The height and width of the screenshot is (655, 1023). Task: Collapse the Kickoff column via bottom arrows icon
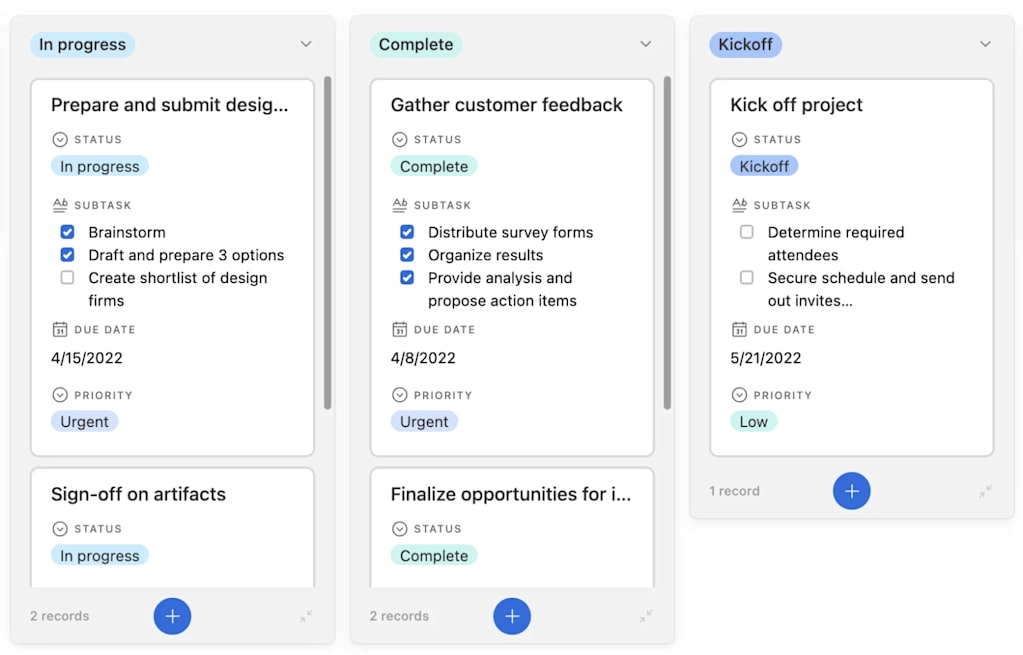[x=985, y=491]
